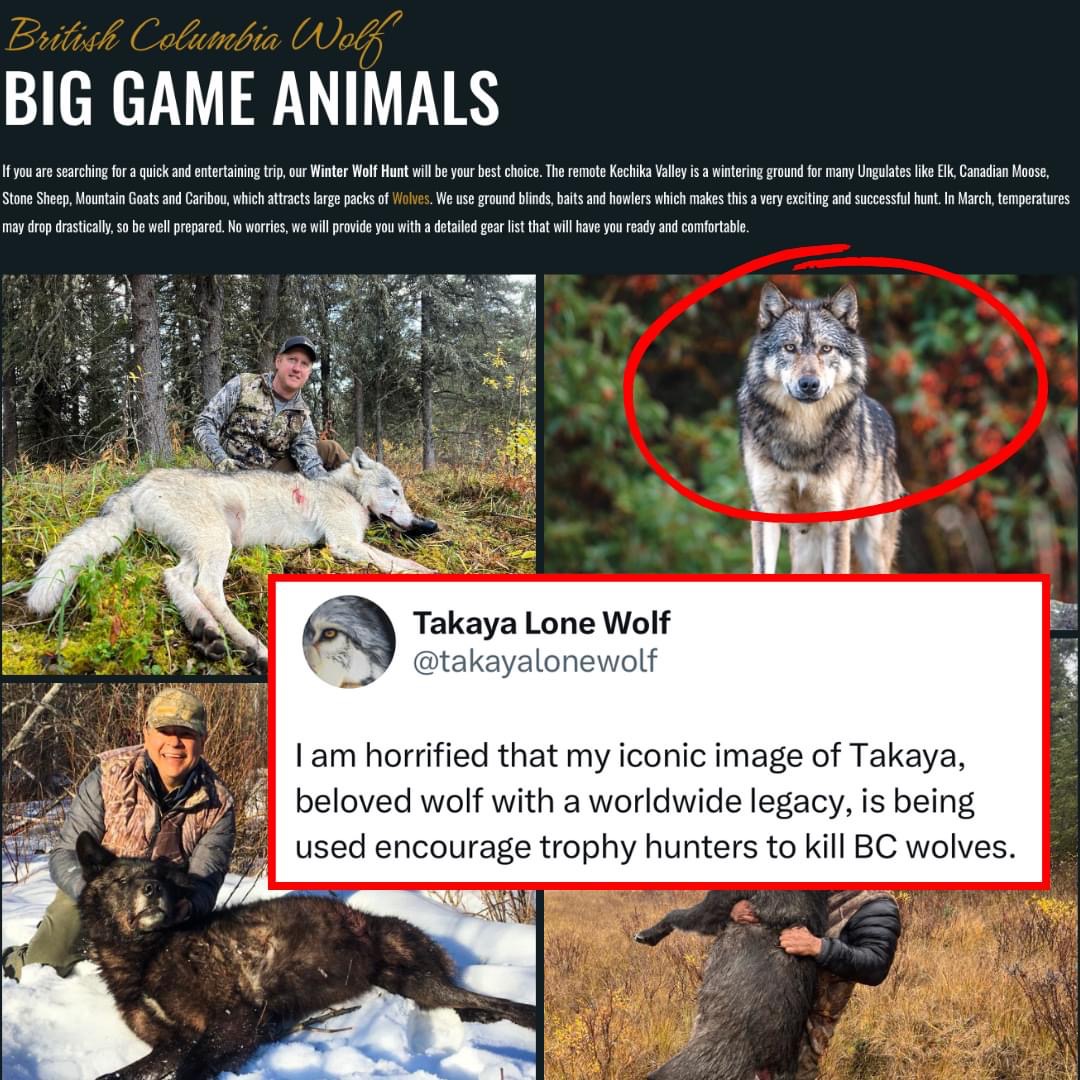Viewport: 1080px width, 1080px height.
Task: Click the black cap of kneeling hunter
Action: point(299,346)
